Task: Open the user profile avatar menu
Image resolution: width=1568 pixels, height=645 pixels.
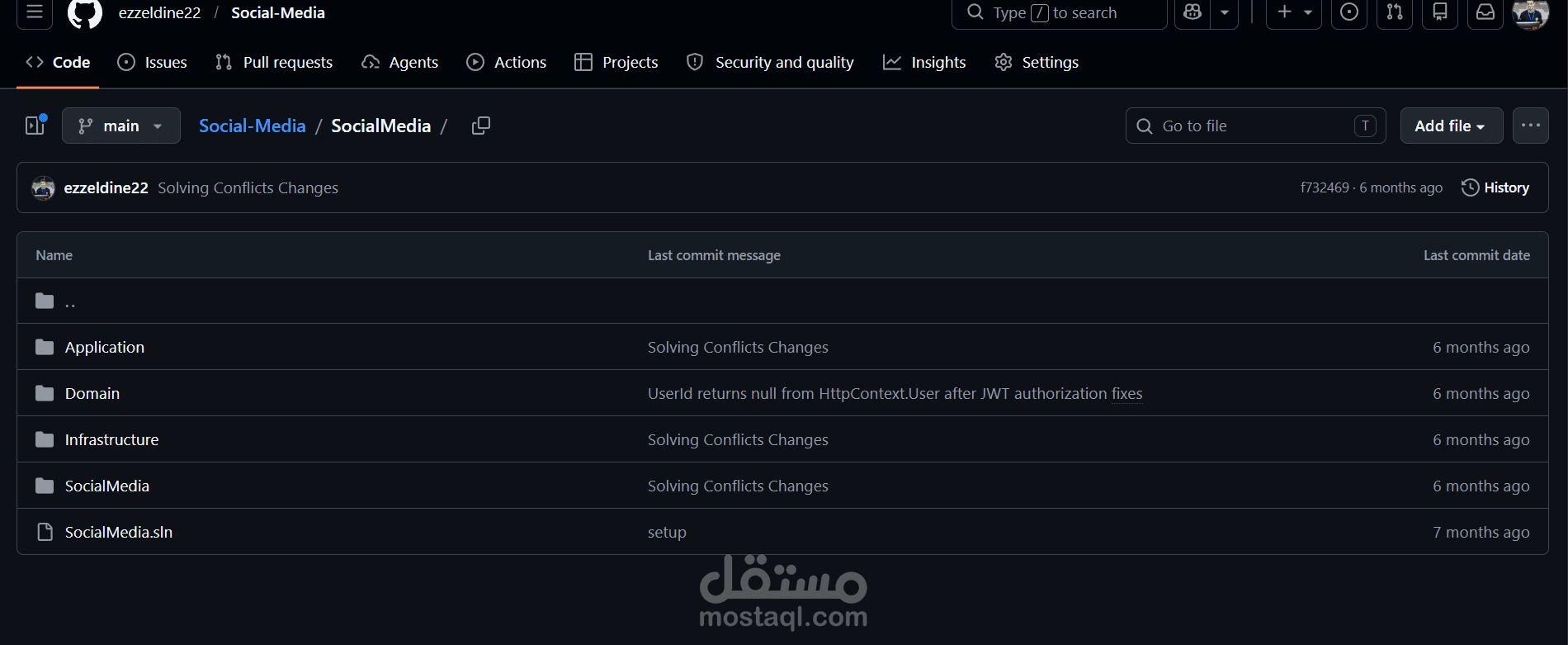Action: (1531, 13)
